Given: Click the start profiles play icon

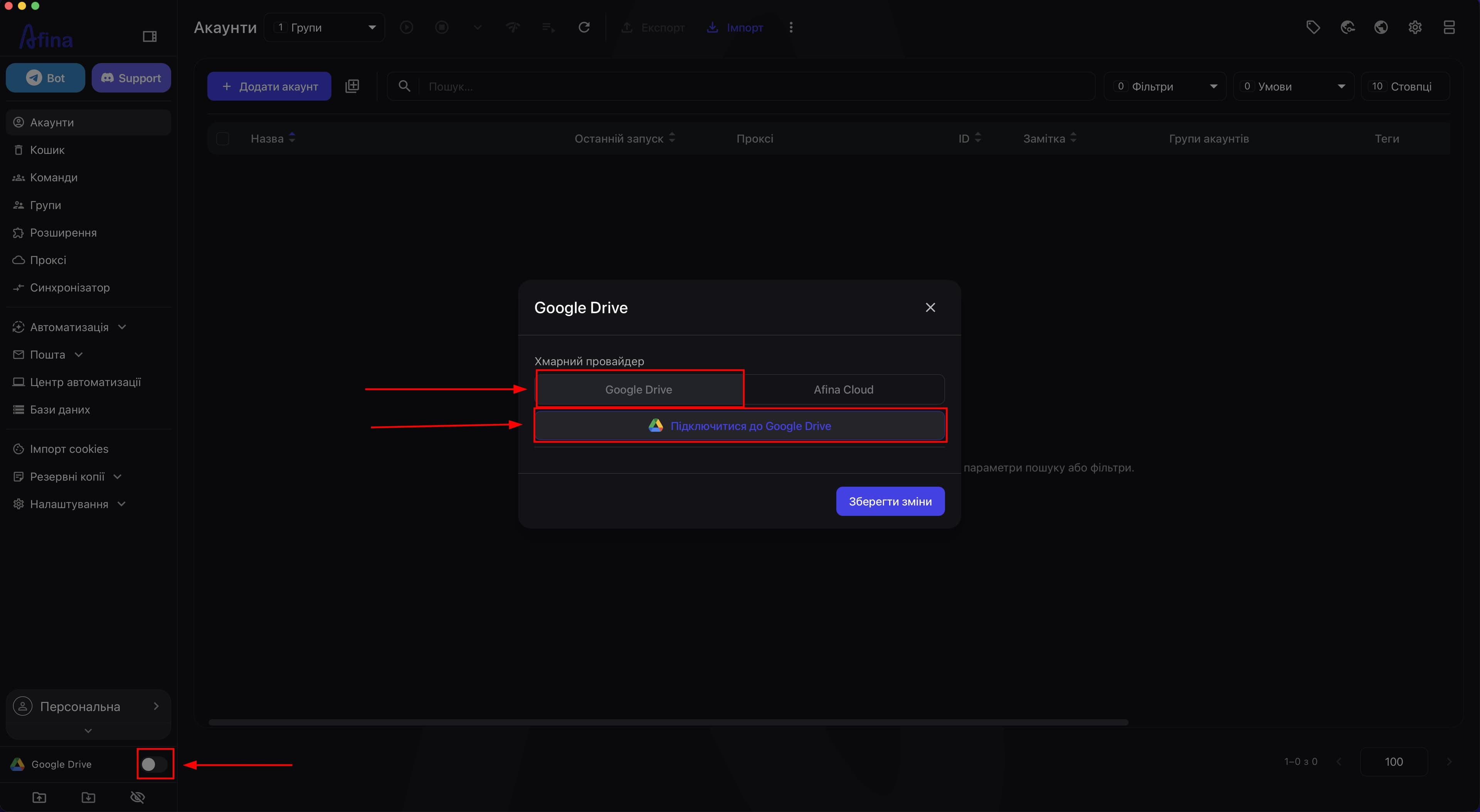Looking at the screenshot, I should pos(407,27).
